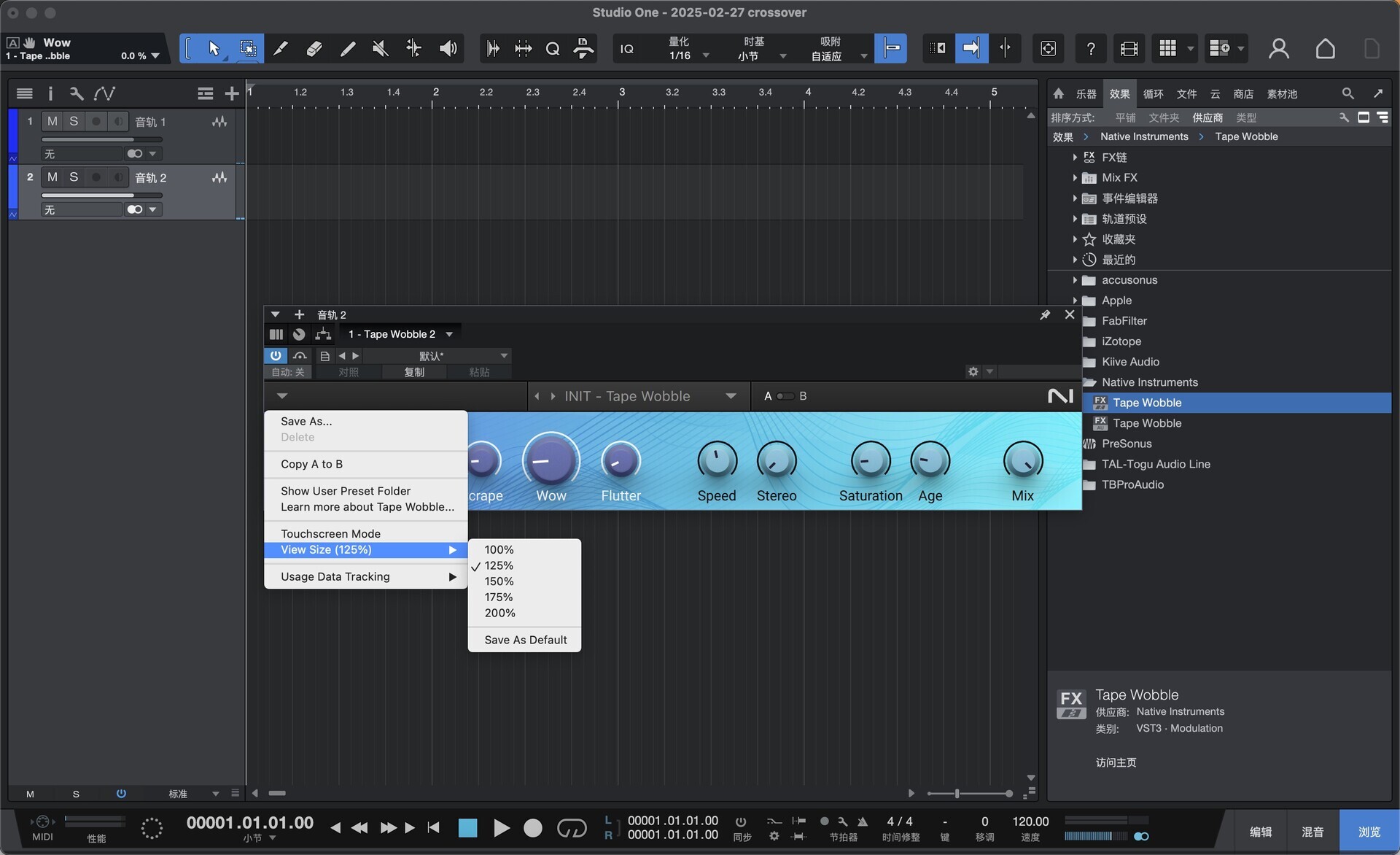Switch to 乐器 browser tab
This screenshot has width=1400, height=855.
1086,93
